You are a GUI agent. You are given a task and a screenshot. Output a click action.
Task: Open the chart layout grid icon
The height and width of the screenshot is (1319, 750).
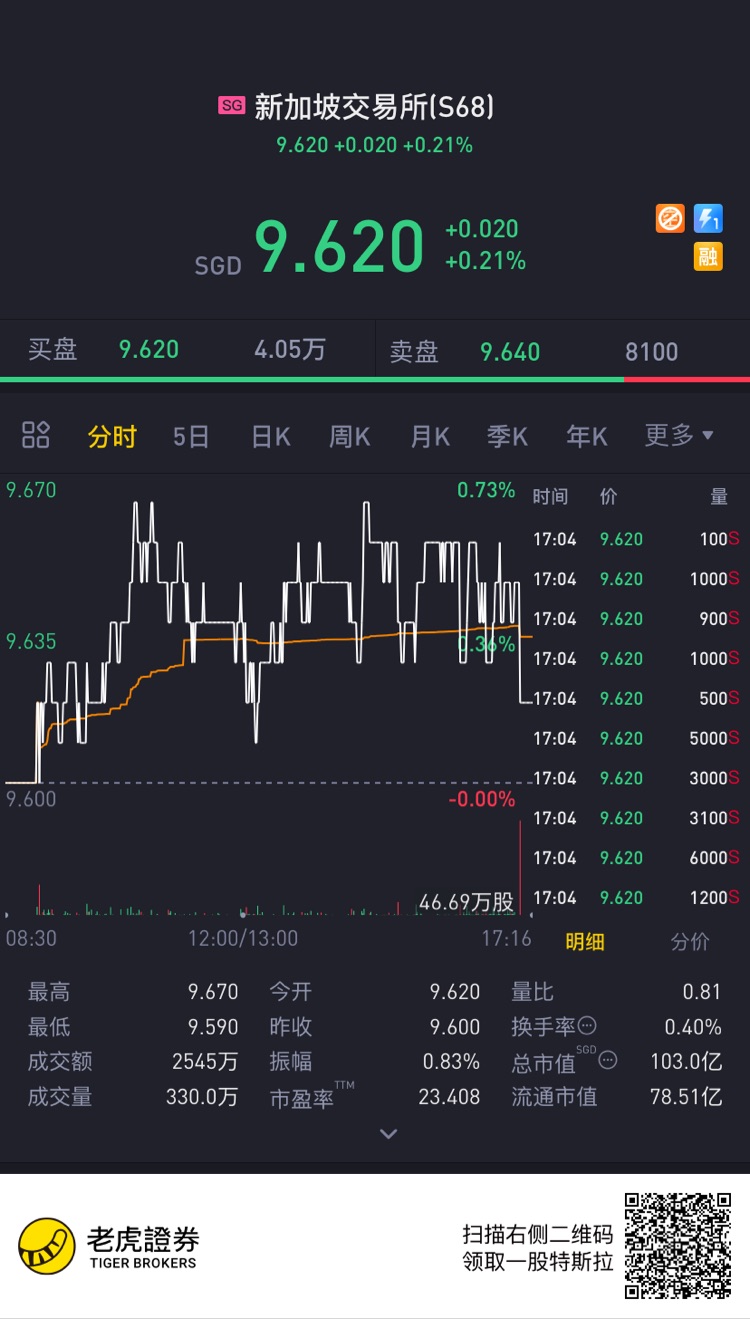click(36, 435)
